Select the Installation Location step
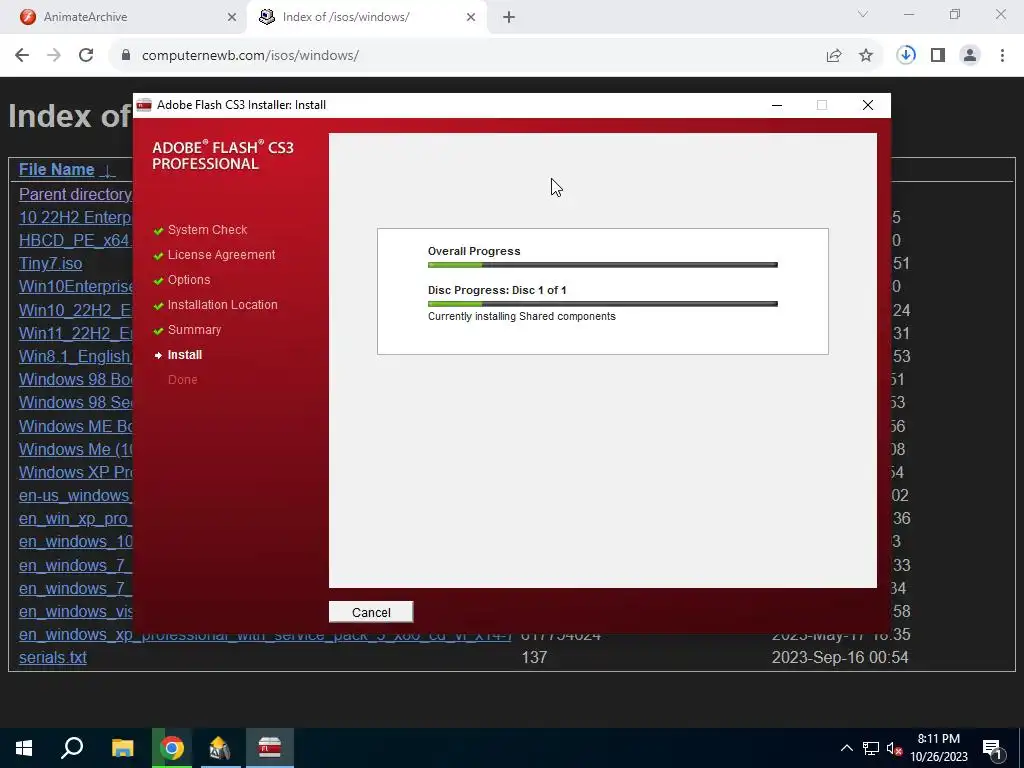1024x768 pixels. point(222,304)
